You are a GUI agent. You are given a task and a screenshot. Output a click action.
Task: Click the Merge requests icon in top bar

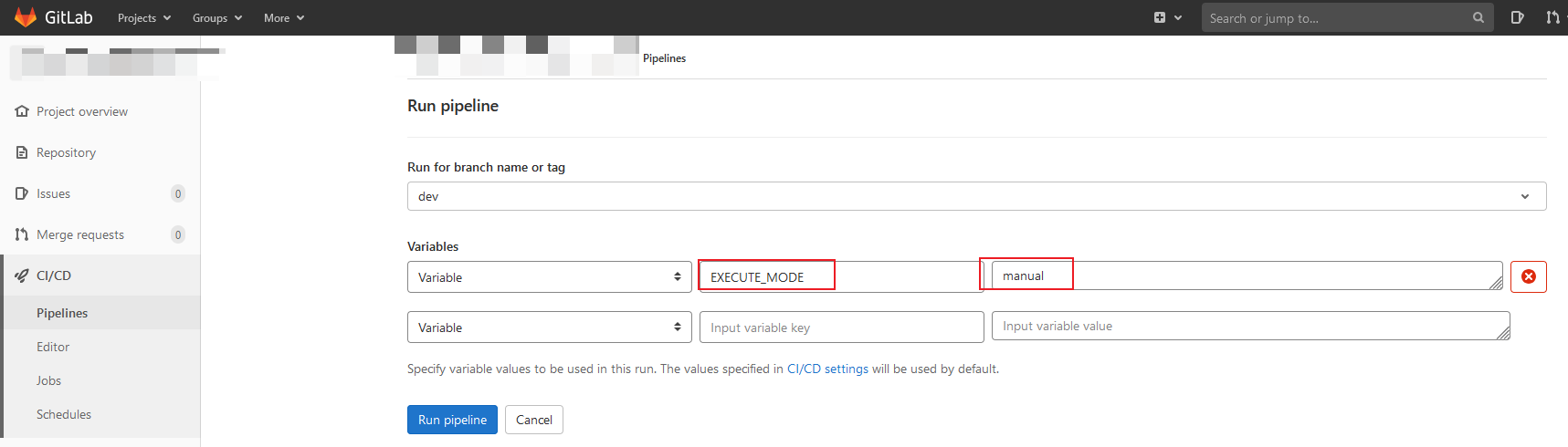pyautogui.click(x=1552, y=17)
